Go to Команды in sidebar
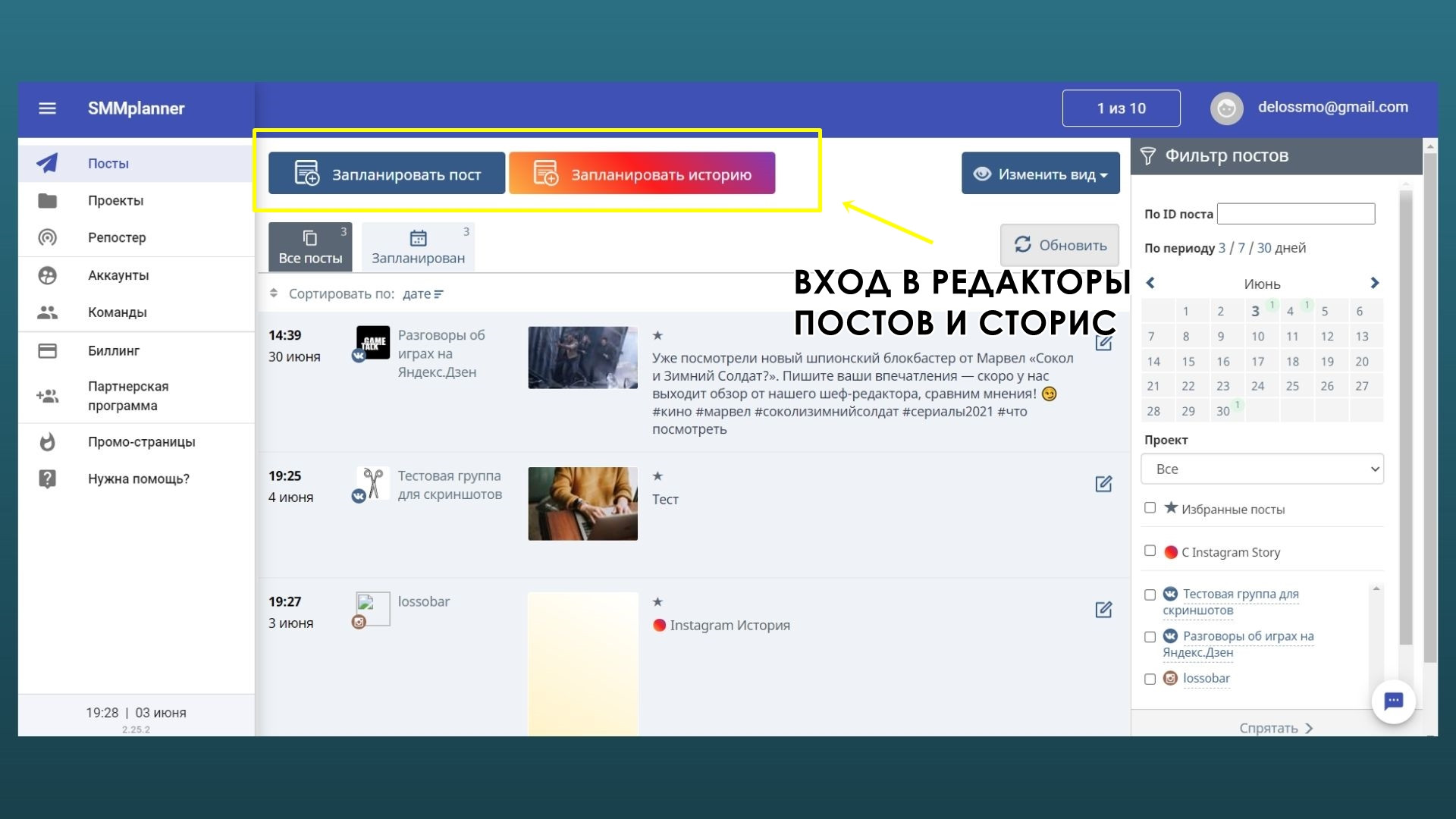Screen dimensions: 1456x819 136,312
